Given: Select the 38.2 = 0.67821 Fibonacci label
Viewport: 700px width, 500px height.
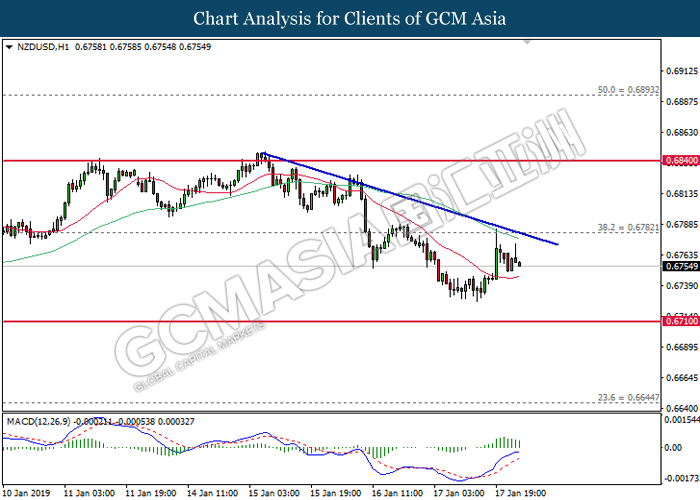Looking at the screenshot, I should click(628, 227).
